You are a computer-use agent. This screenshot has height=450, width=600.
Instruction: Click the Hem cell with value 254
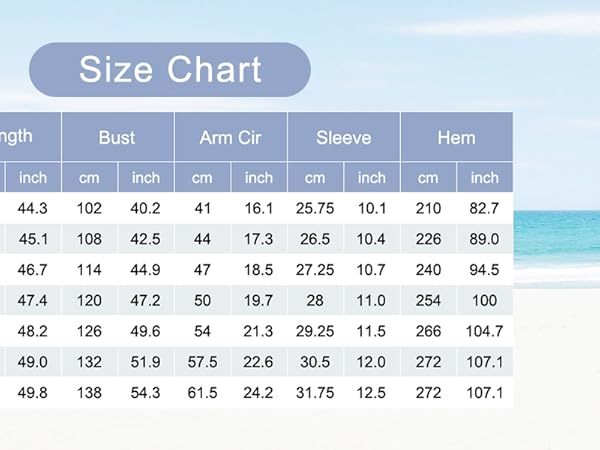[x=429, y=300]
